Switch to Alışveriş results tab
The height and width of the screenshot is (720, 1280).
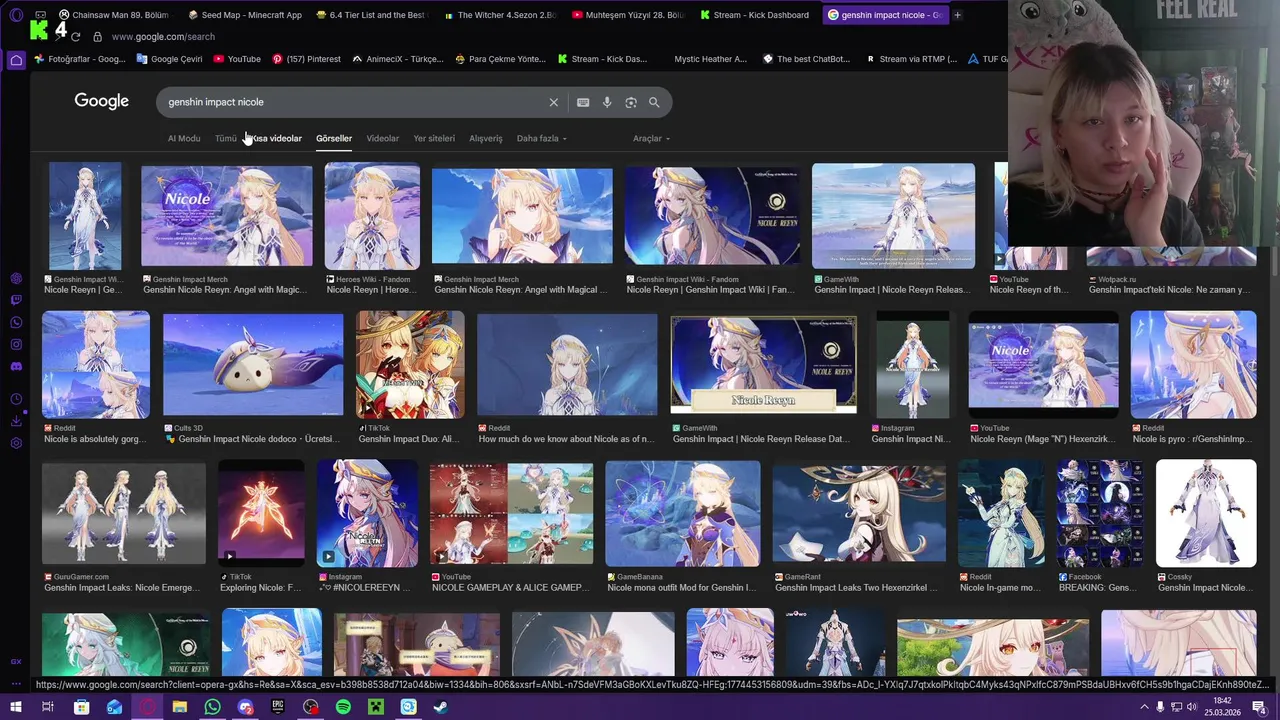coord(486,138)
